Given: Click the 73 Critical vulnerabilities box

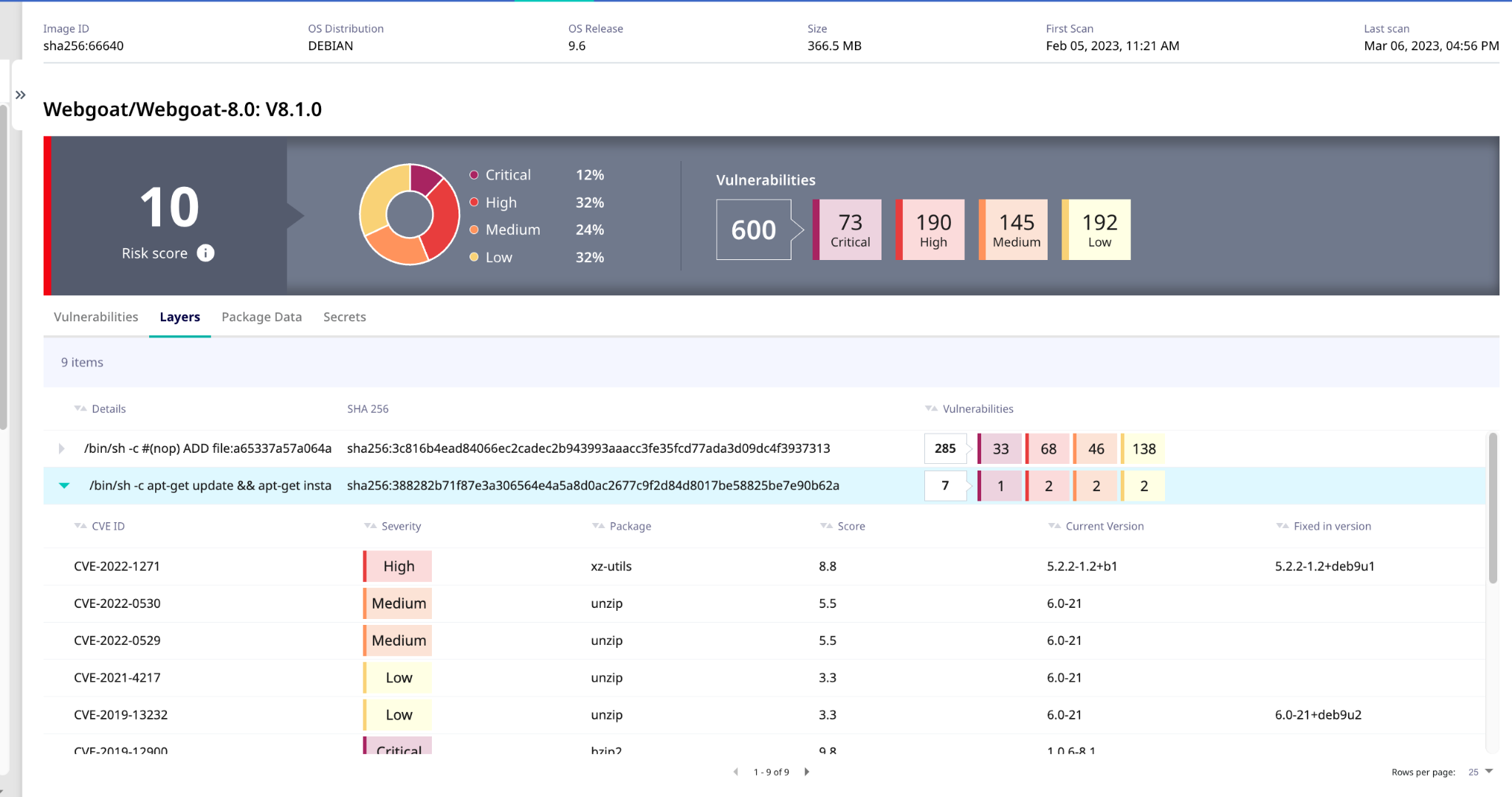Looking at the screenshot, I should tap(848, 230).
